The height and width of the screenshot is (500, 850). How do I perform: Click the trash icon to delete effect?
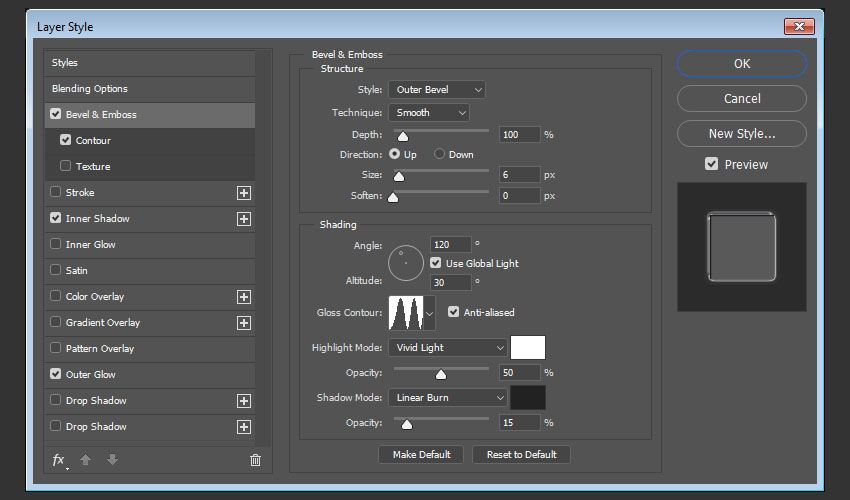click(x=255, y=460)
